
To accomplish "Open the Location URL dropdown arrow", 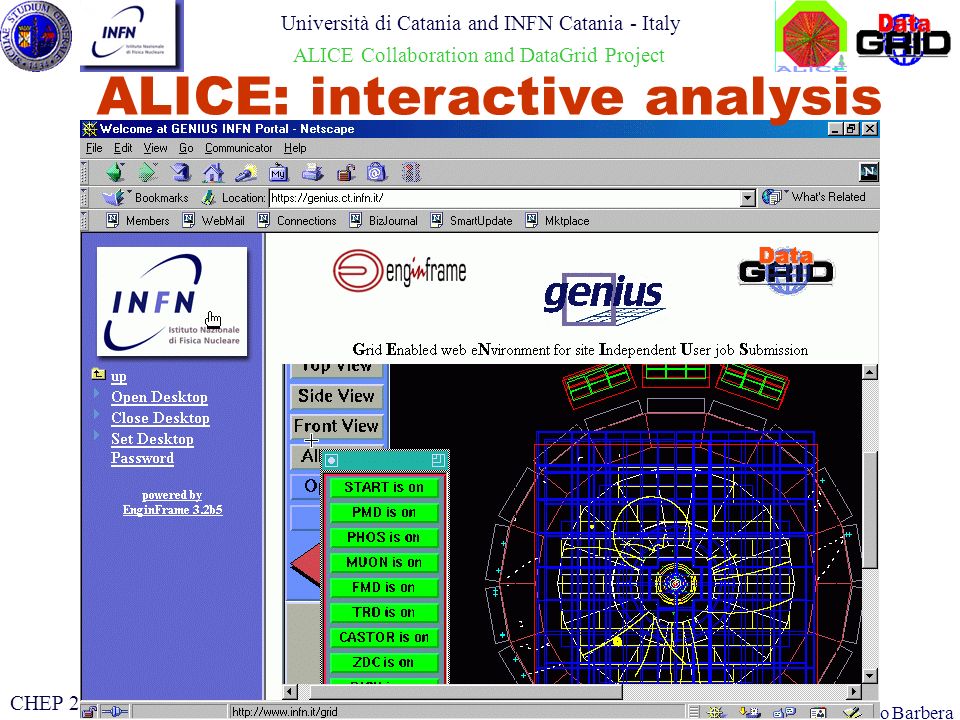I will [748, 198].
